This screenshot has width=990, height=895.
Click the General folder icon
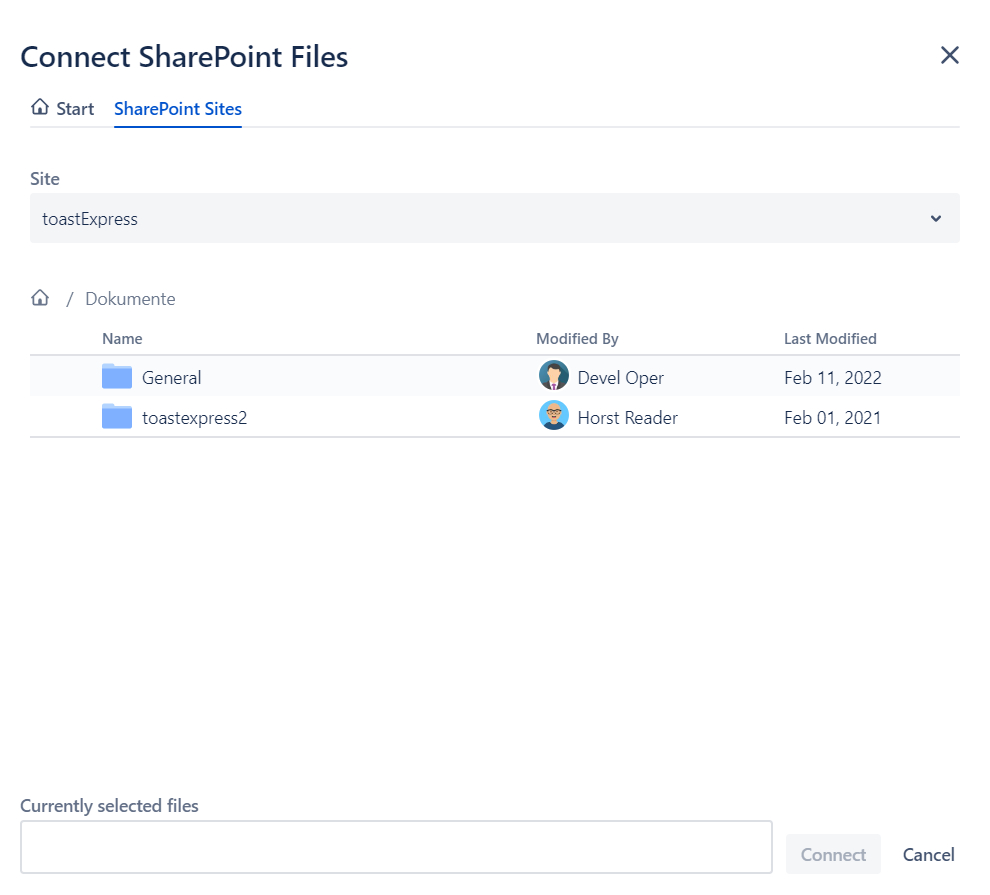(117, 377)
